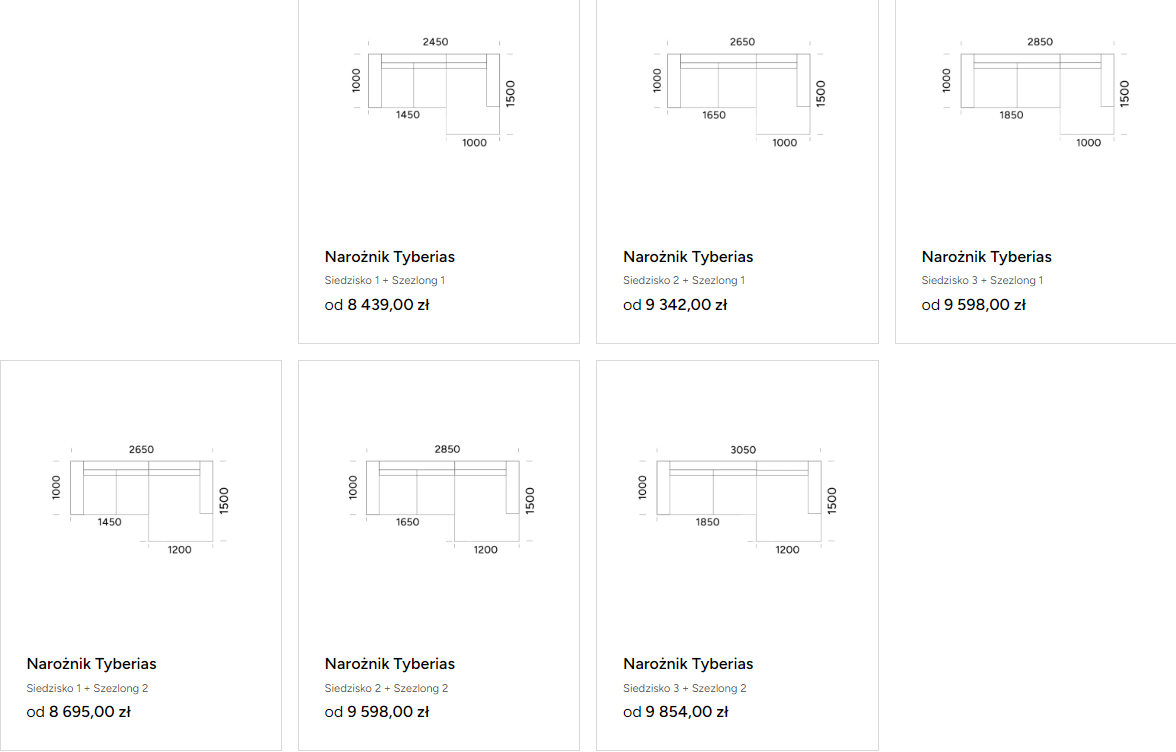
Task: Open Narożnik Tyberias title above Siedzisko 3 + Szezlong 1
Action: [986, 257]
